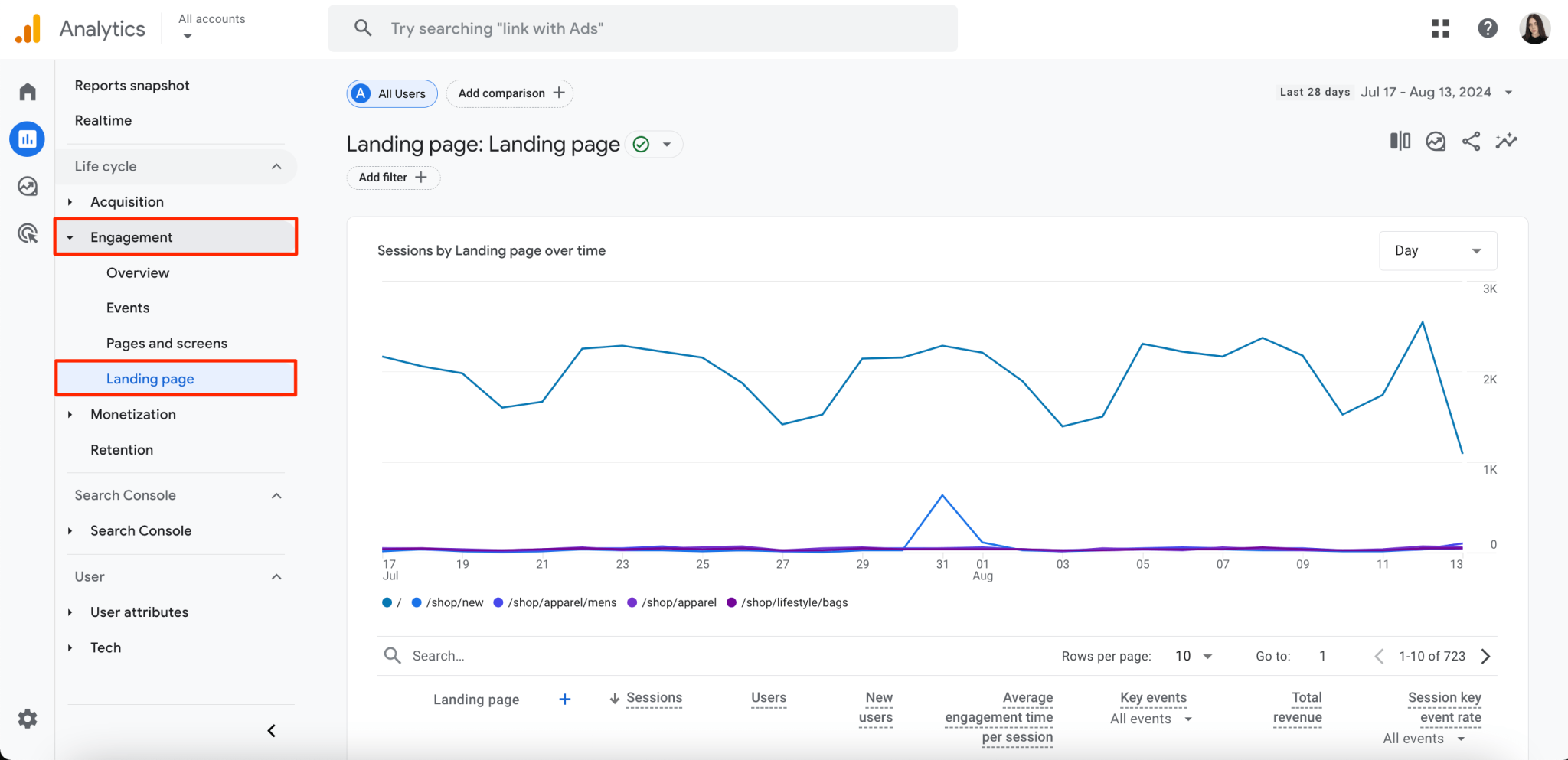
Task: Open Google apps grid launcher
Action: pos(1440,28)
